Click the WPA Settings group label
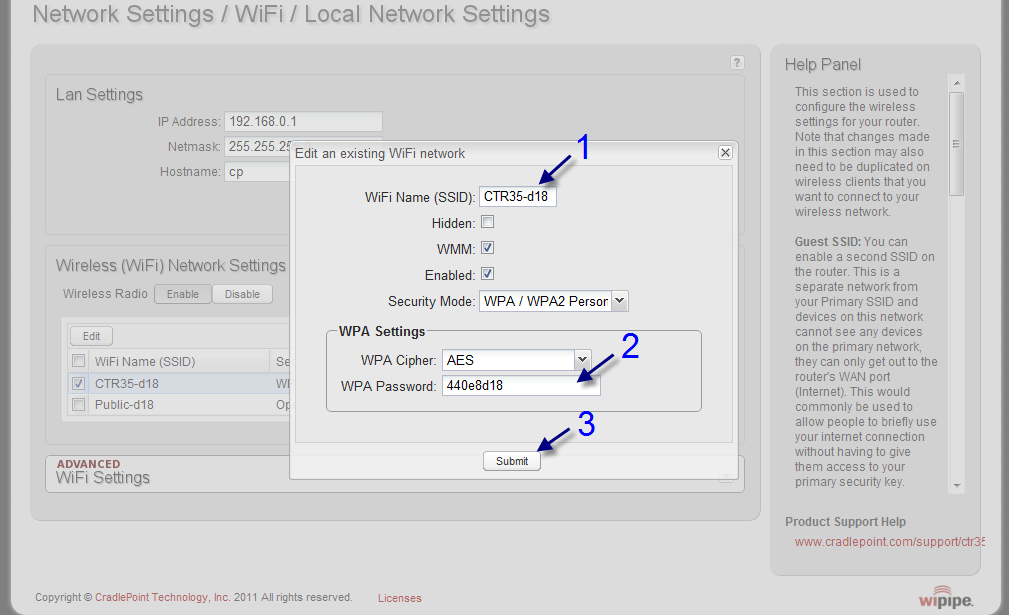This screenshot has width=1009, height=615. point(382,331)
